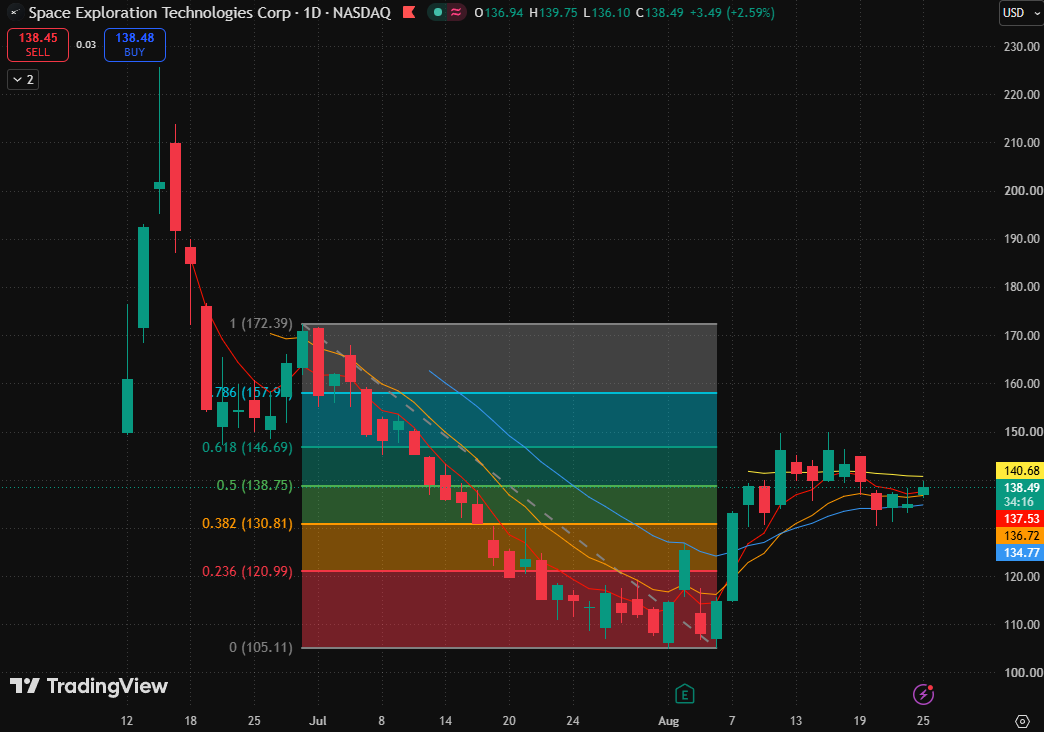Screen dimensions: 1044x732
Task: Expand the collapsed indicators legend showing 2
Action: pyautogui.click(x=23, y=80)
